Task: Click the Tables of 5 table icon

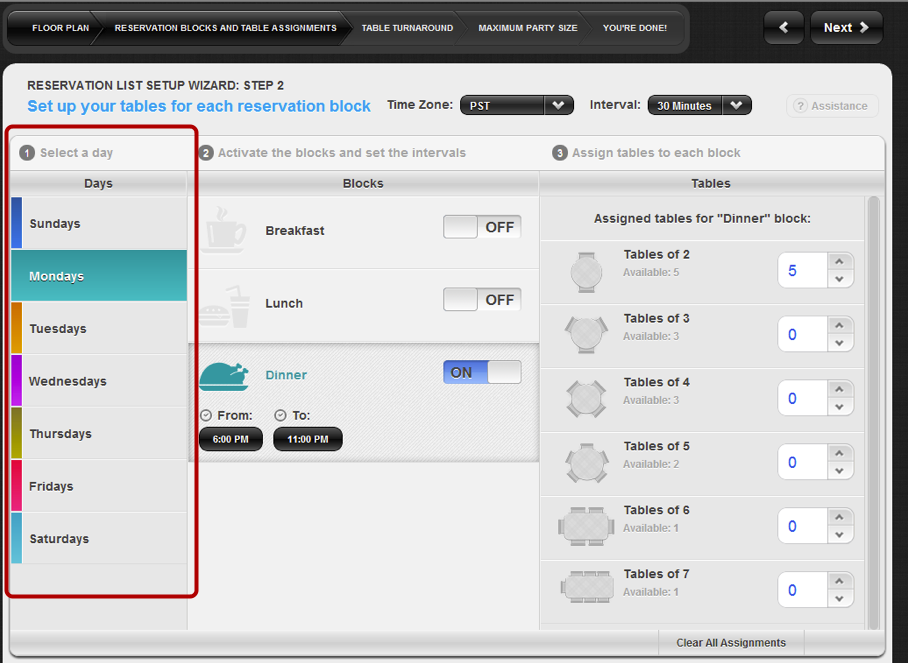Action: (x=587, y=463)
